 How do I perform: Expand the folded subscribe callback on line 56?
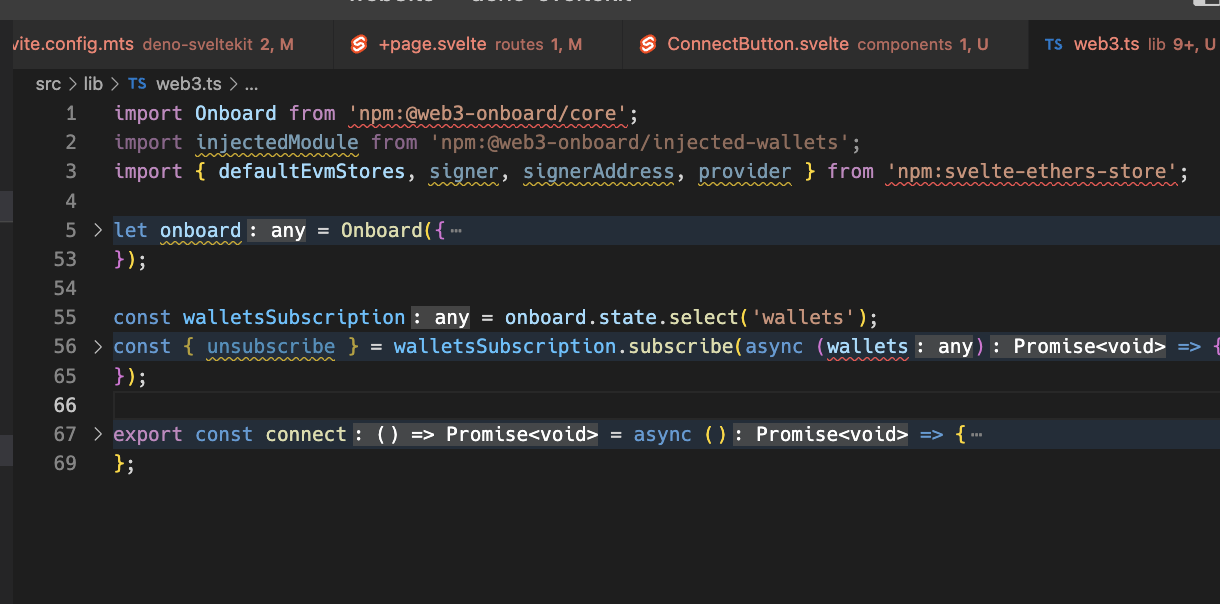(x=96, y=346)
